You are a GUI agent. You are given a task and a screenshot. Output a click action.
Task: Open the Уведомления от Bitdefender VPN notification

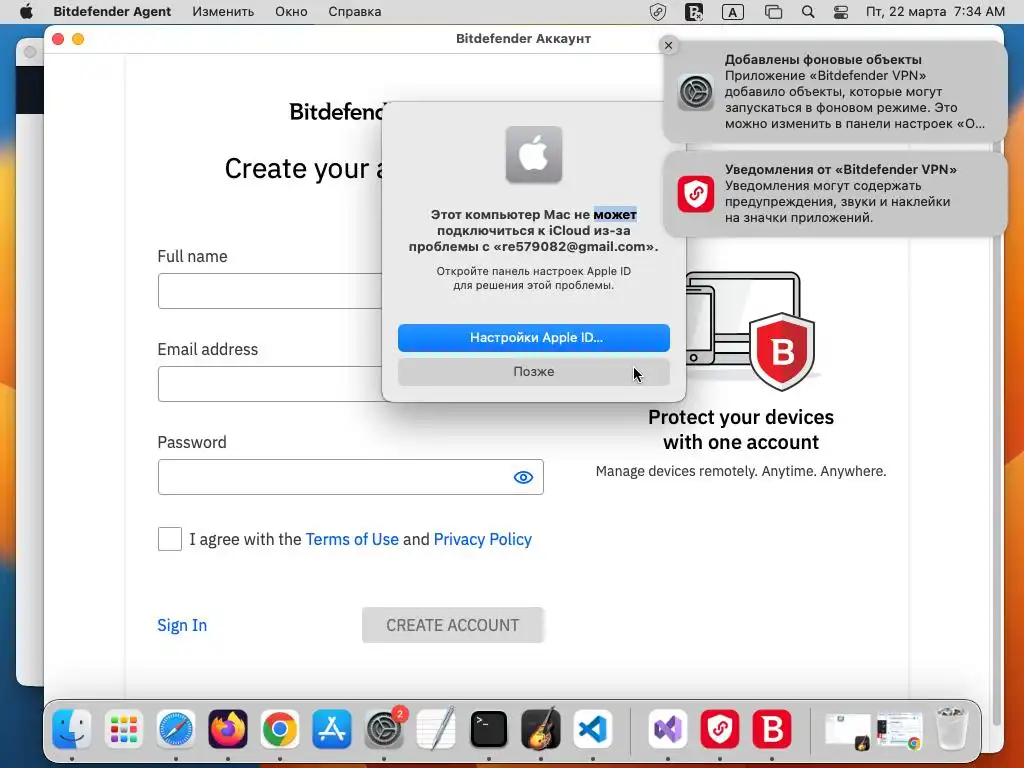pos(835,194)
